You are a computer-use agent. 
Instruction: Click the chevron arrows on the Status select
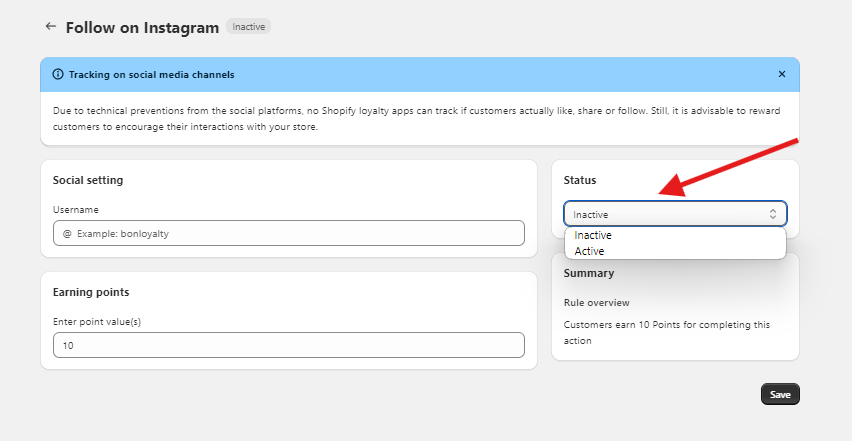[x=773, y=214]
